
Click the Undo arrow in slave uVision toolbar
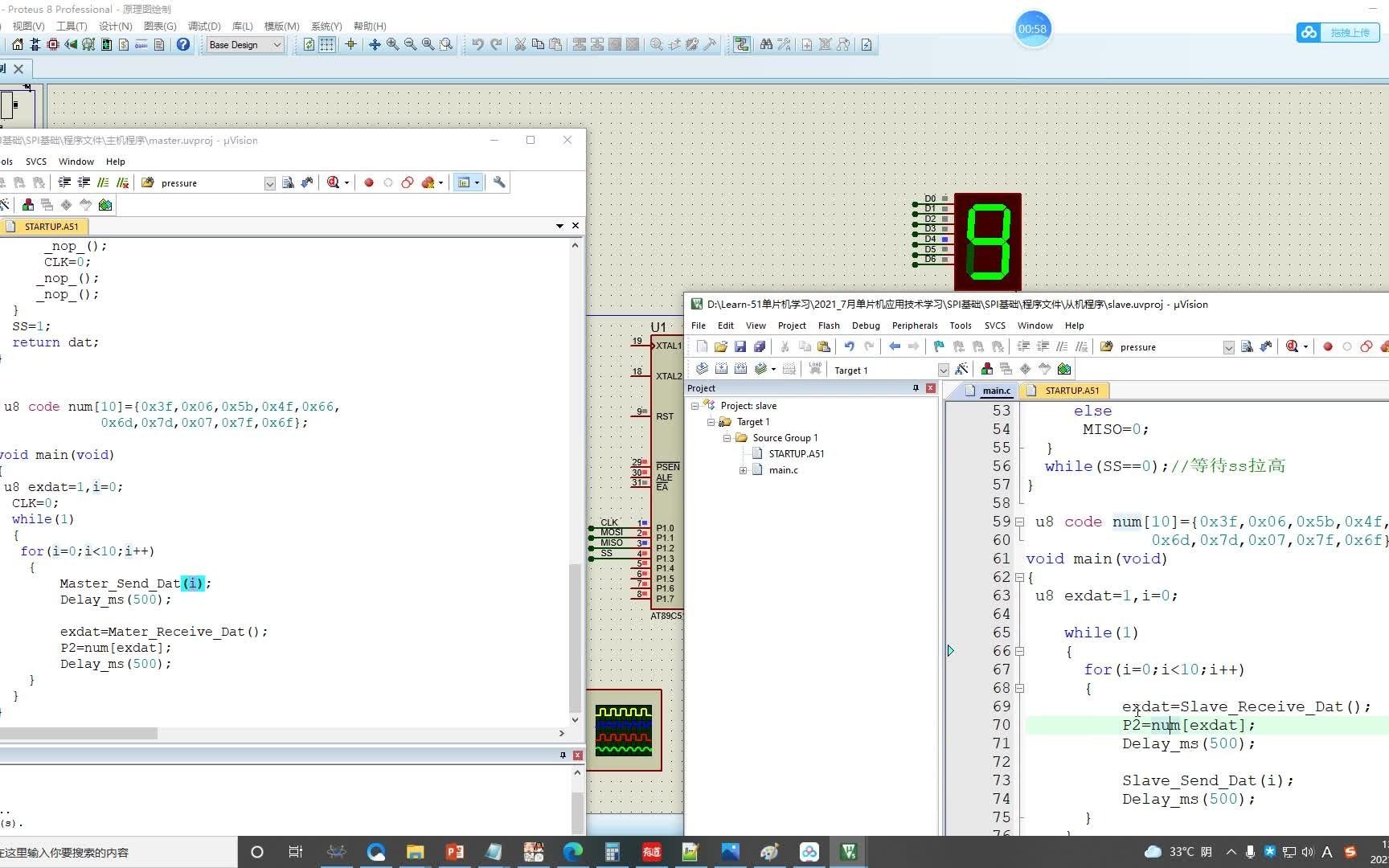point(849,347)
